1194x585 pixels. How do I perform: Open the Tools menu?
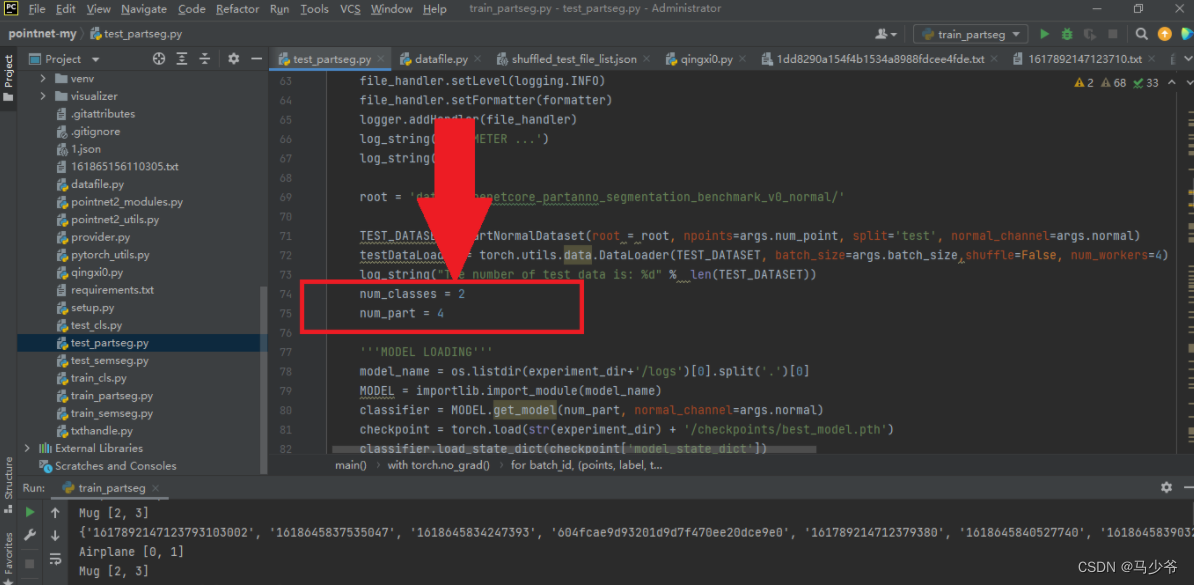314,9
